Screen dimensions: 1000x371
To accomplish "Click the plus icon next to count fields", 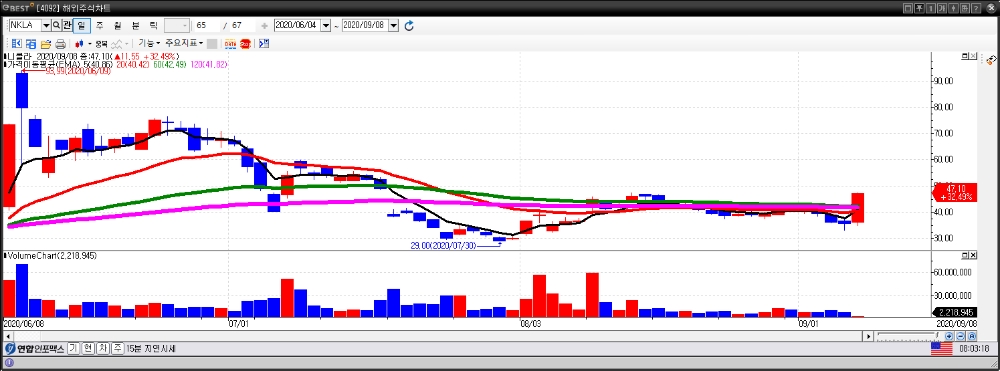I will pos(264,26).
